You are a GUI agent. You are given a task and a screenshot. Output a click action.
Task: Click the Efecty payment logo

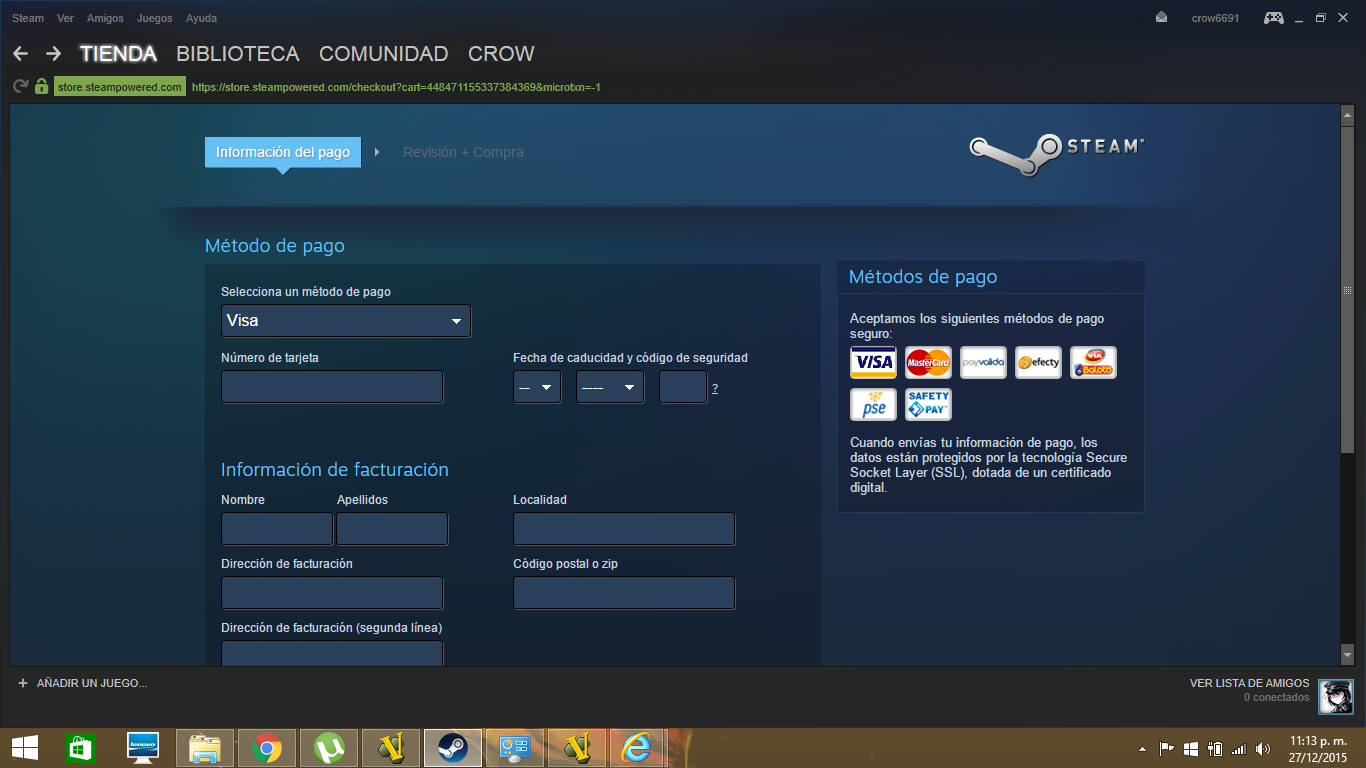1038,362
